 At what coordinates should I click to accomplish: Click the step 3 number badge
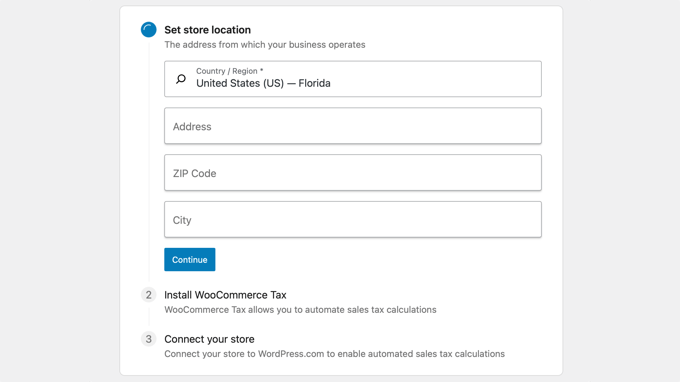pyautogui.click(x=148, y=339)
